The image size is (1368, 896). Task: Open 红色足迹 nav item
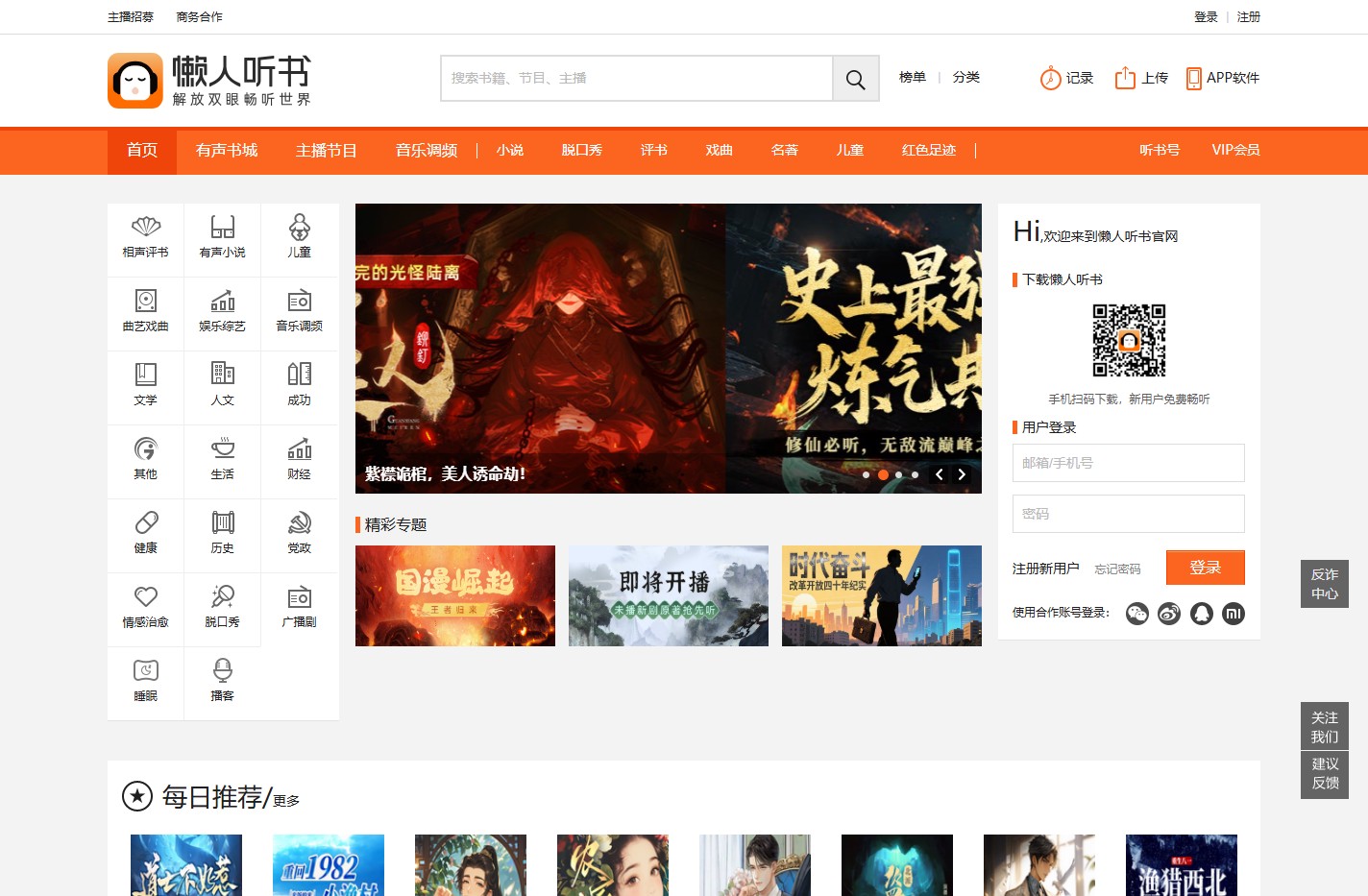929,151
